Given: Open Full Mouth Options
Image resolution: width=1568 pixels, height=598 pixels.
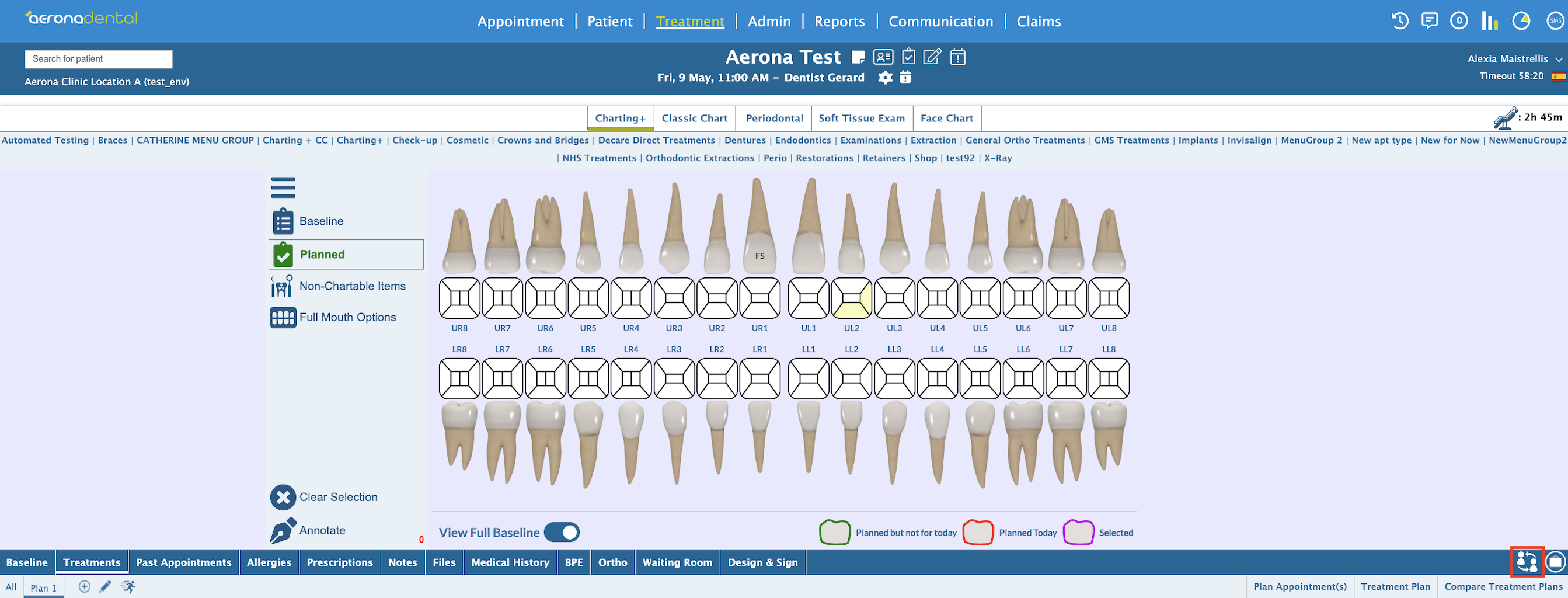Looking at the screenshot, I should pyautogui.click(x=333, y=317).
